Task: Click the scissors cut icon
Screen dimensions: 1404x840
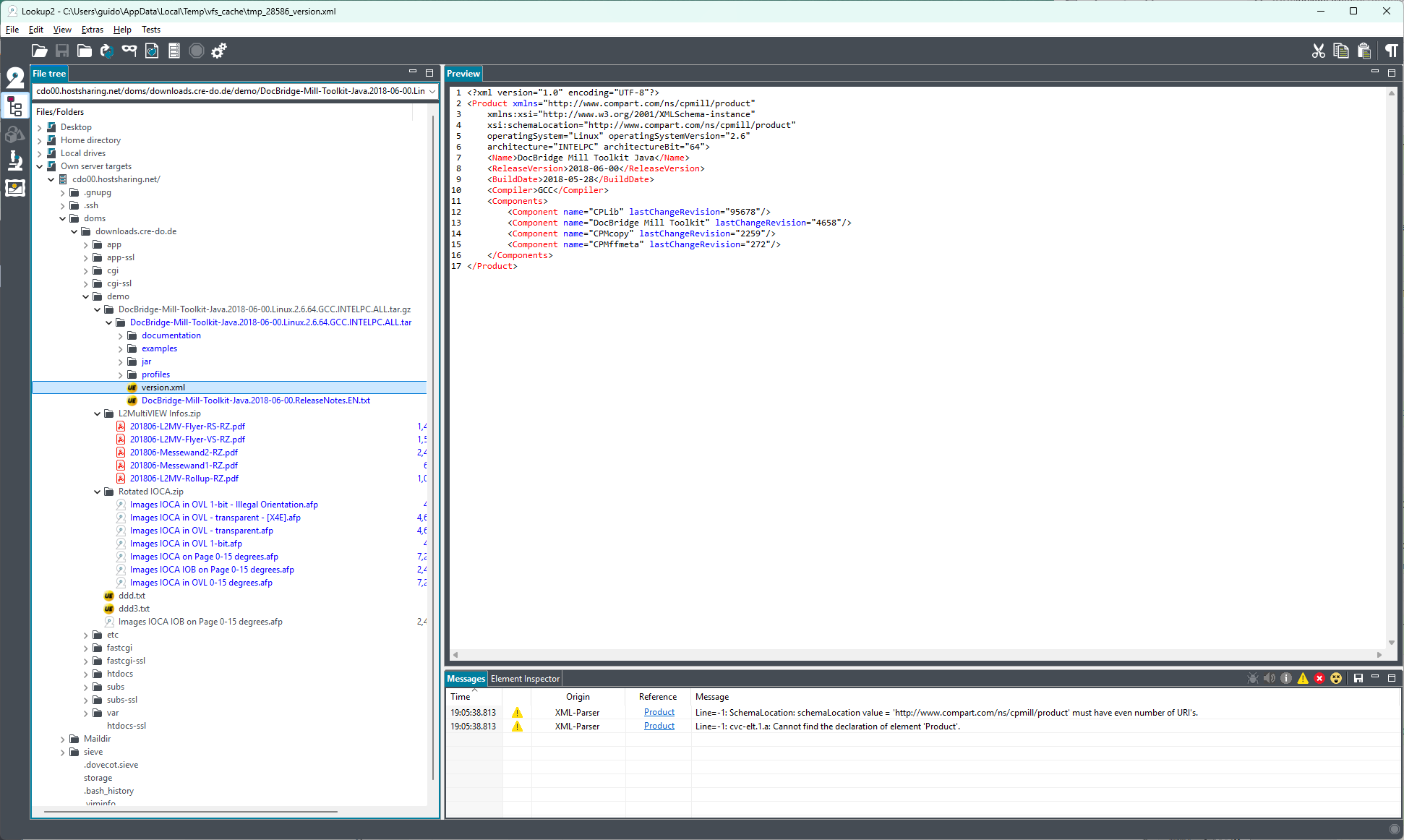Action: click(x=1319, y=51)
